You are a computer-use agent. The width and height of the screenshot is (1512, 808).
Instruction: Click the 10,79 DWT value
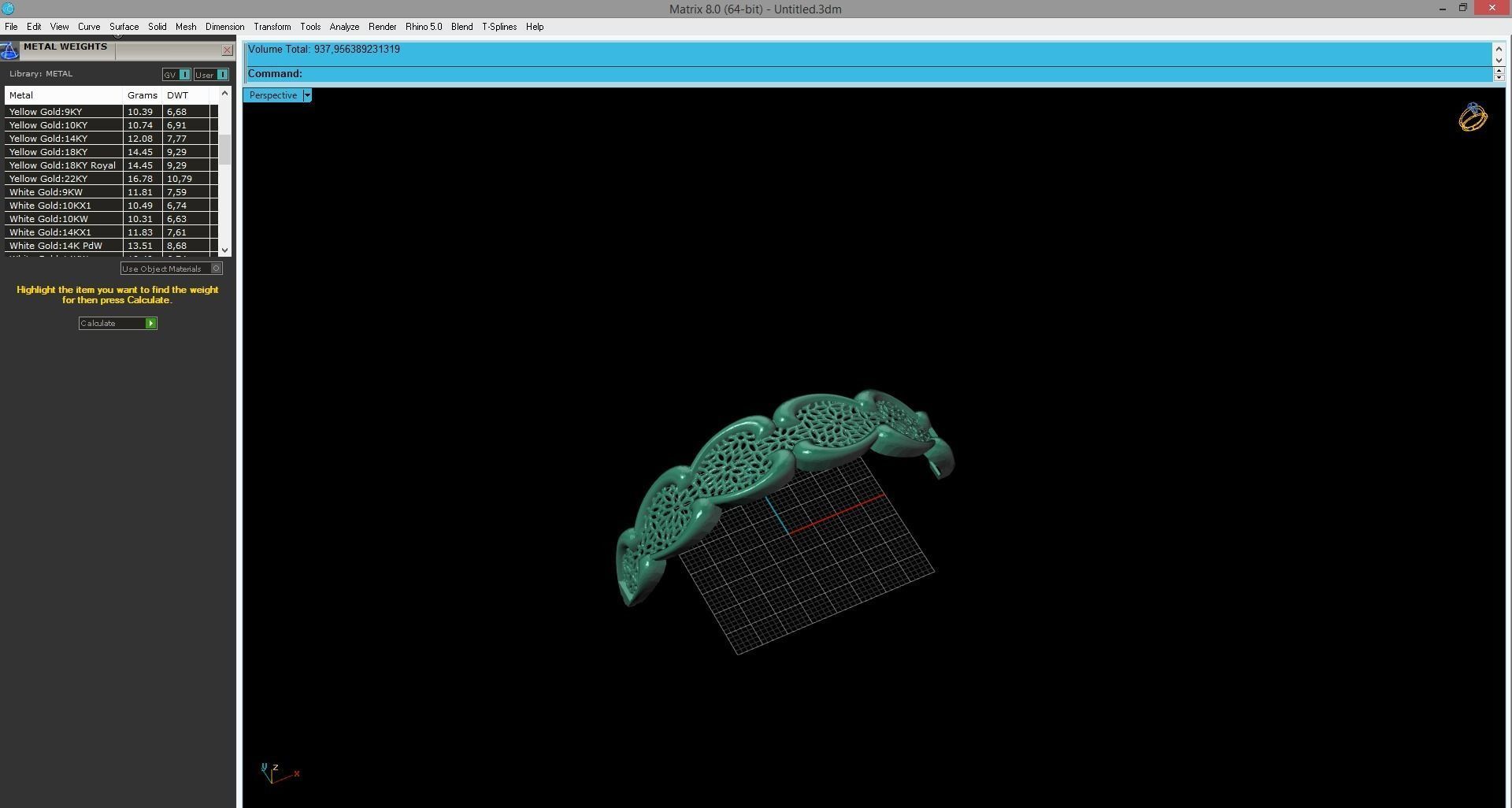click(x=180, y=179)
